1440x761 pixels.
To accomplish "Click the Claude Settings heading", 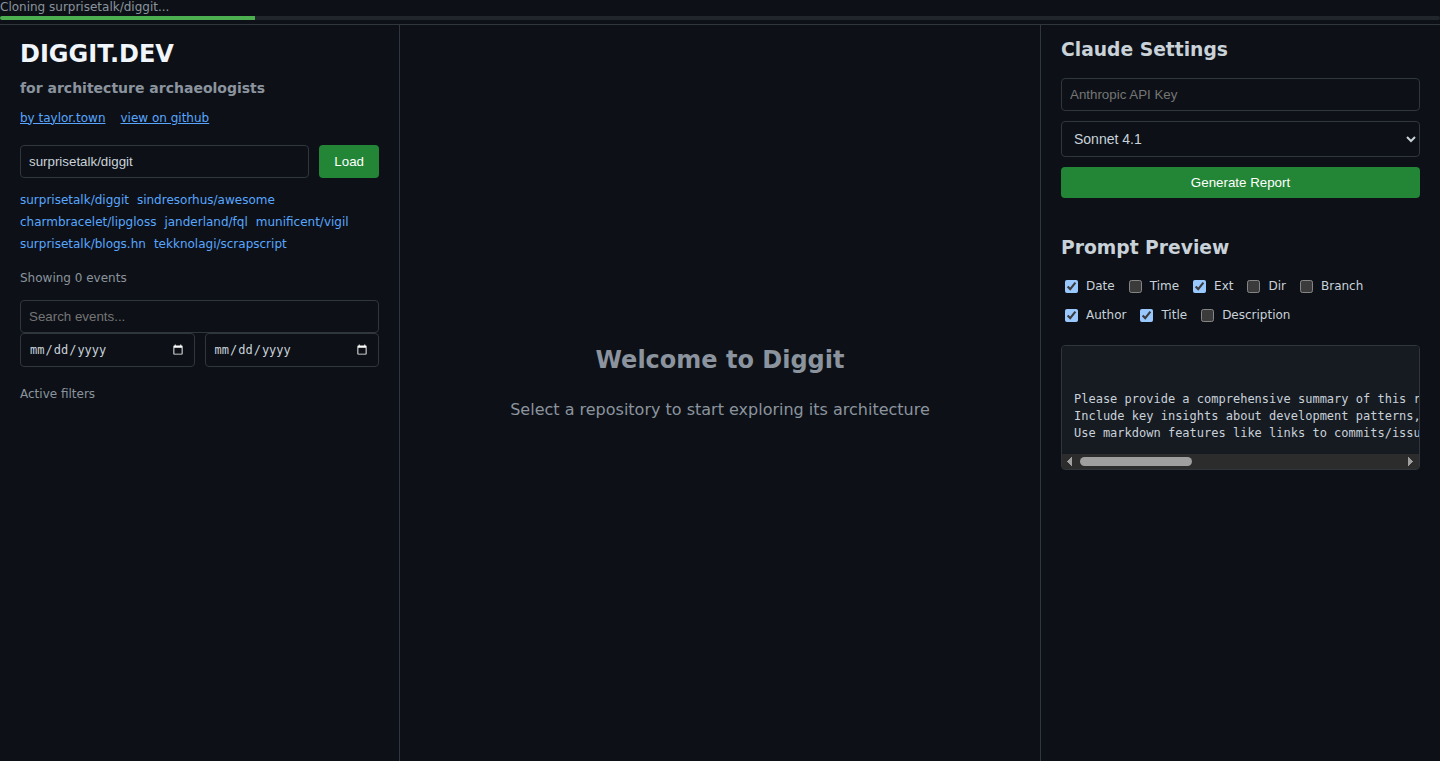I will tap(1144, 49).
